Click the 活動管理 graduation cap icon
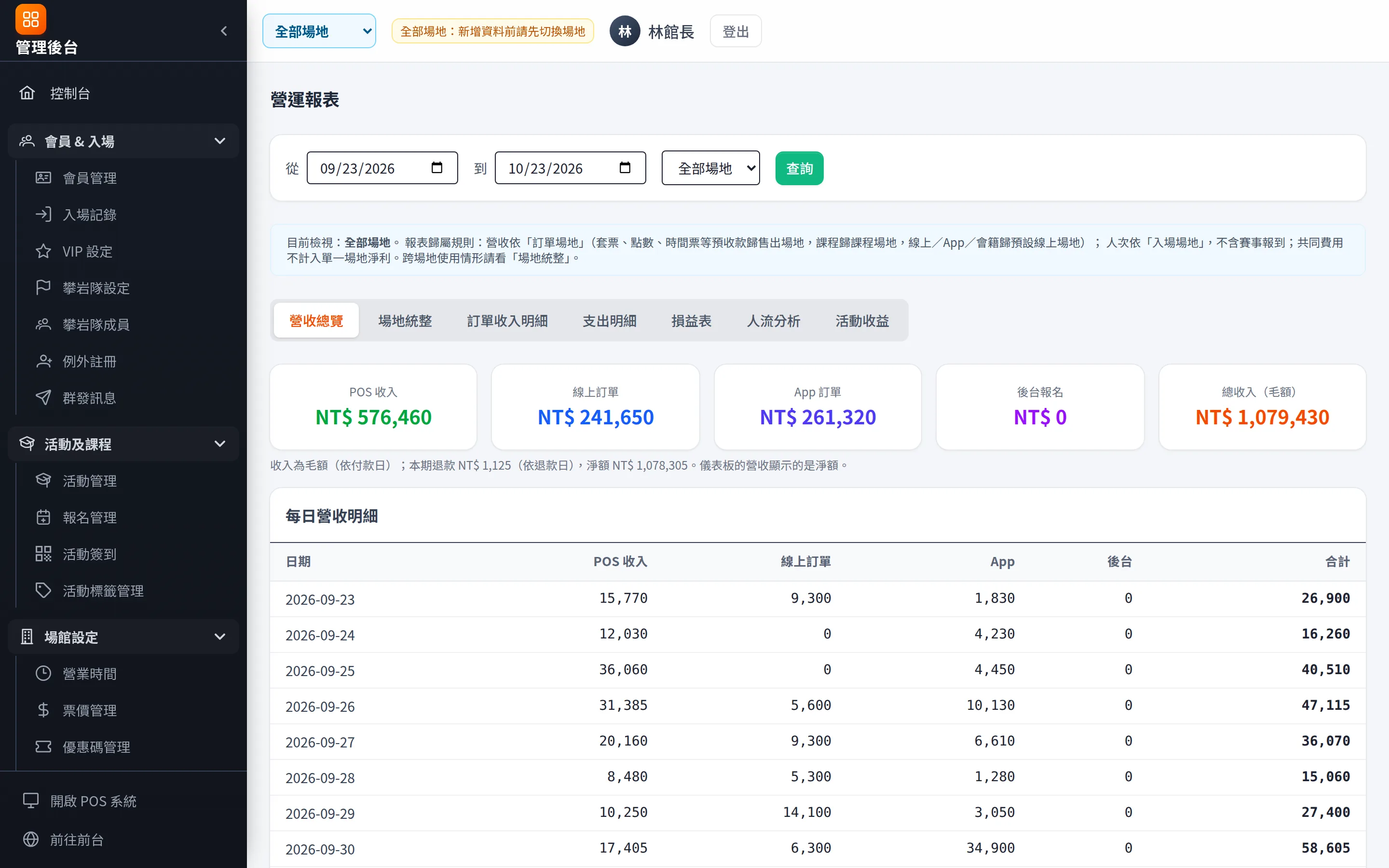 43,480
